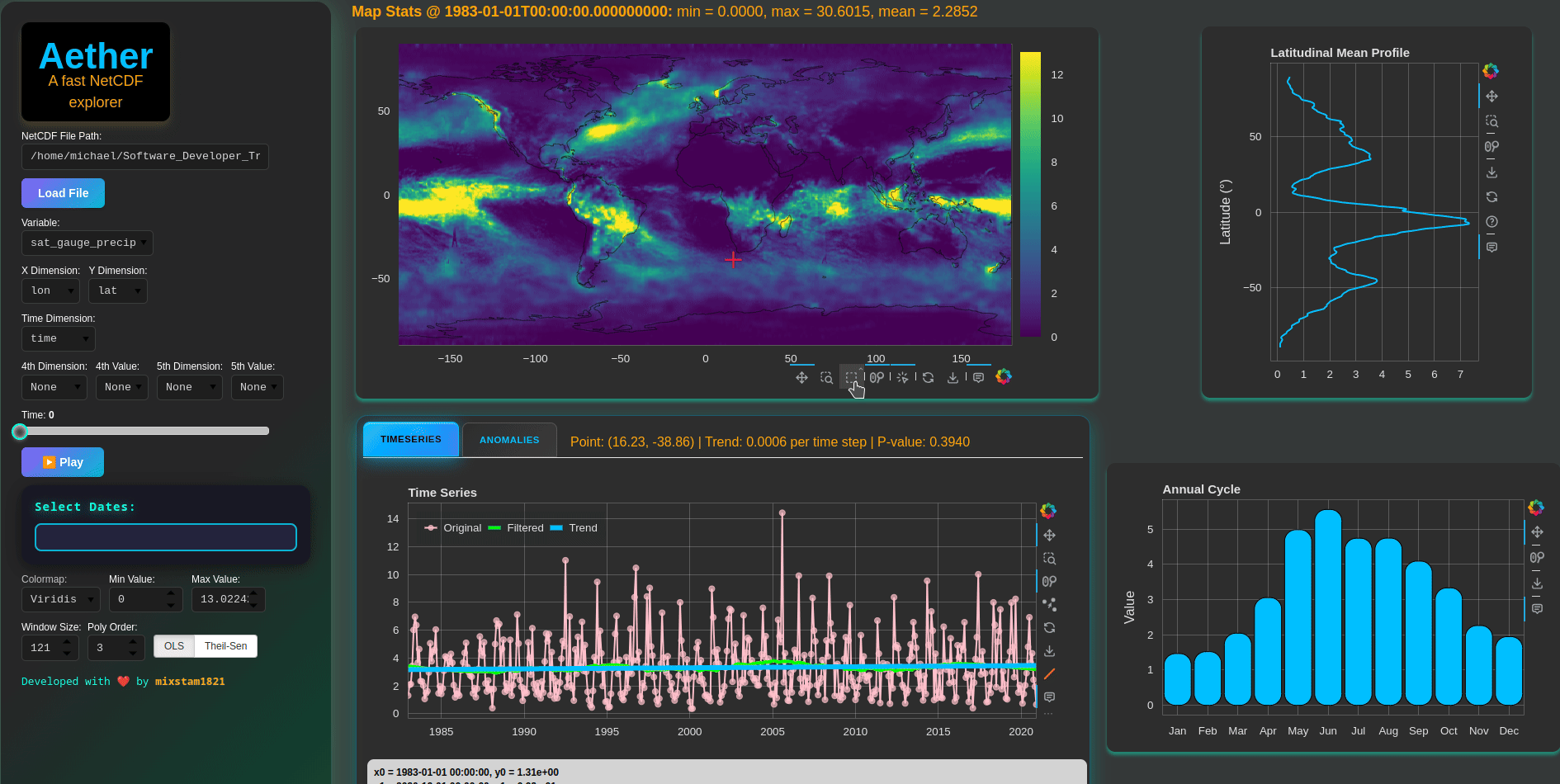The image size is (1560, 784).
Task: Save the Latitudinal Mean Profile plot
Action: pos(1491,172)
